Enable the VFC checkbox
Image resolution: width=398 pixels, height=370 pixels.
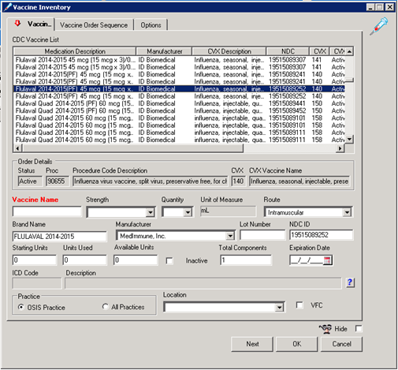pyautogui.click(x=300, y=305)
